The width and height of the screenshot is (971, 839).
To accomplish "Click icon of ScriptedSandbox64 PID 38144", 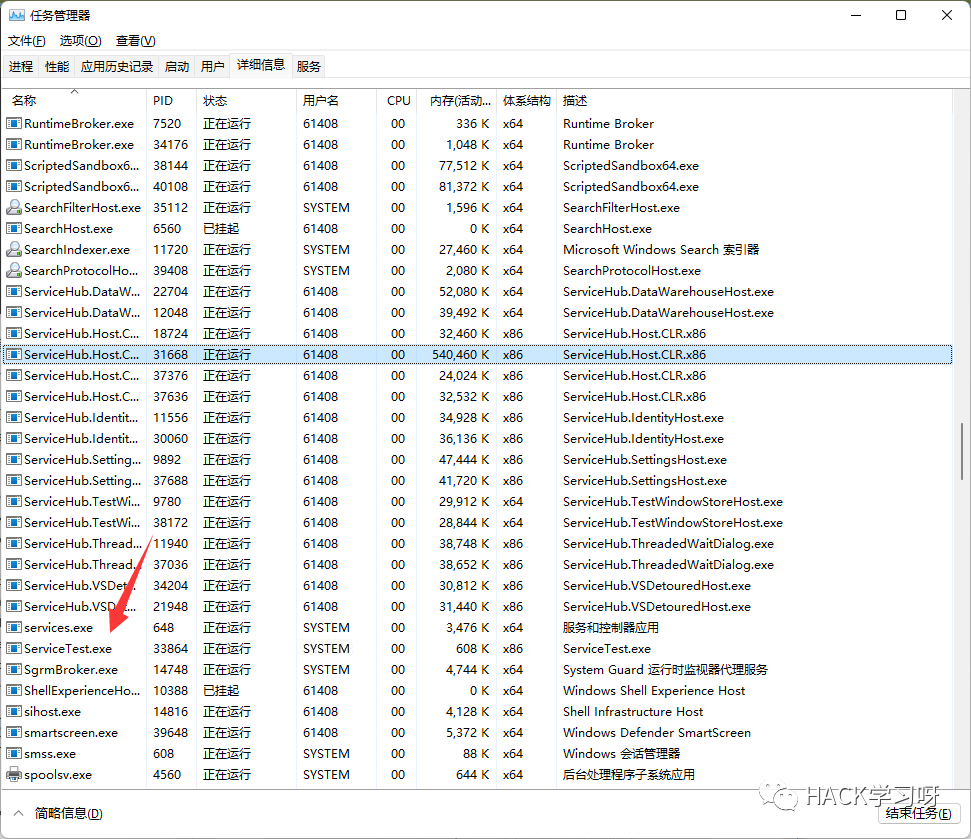I will point(14,165).
